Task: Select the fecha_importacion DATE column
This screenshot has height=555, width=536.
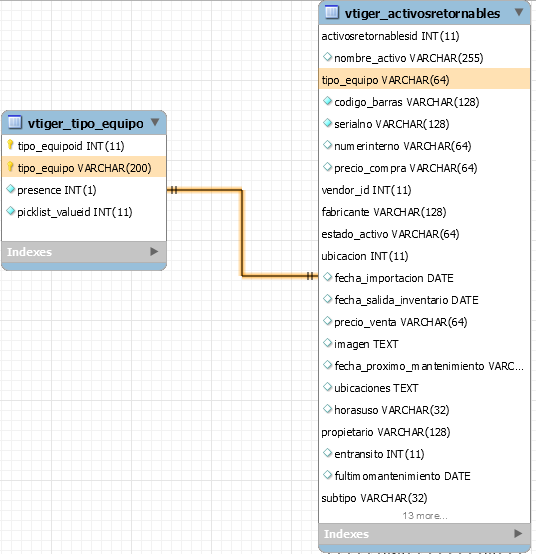Action: tap(424, 278)
